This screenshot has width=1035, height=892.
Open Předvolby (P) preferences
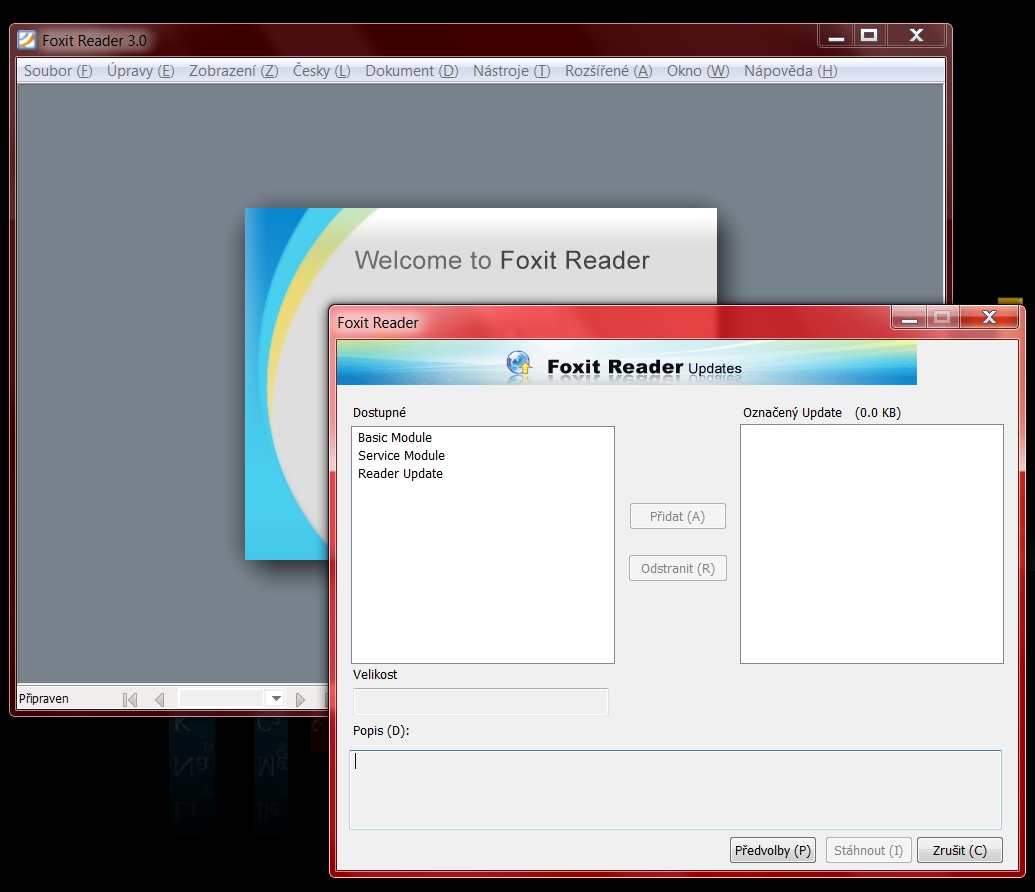click(x=773, y=850)
